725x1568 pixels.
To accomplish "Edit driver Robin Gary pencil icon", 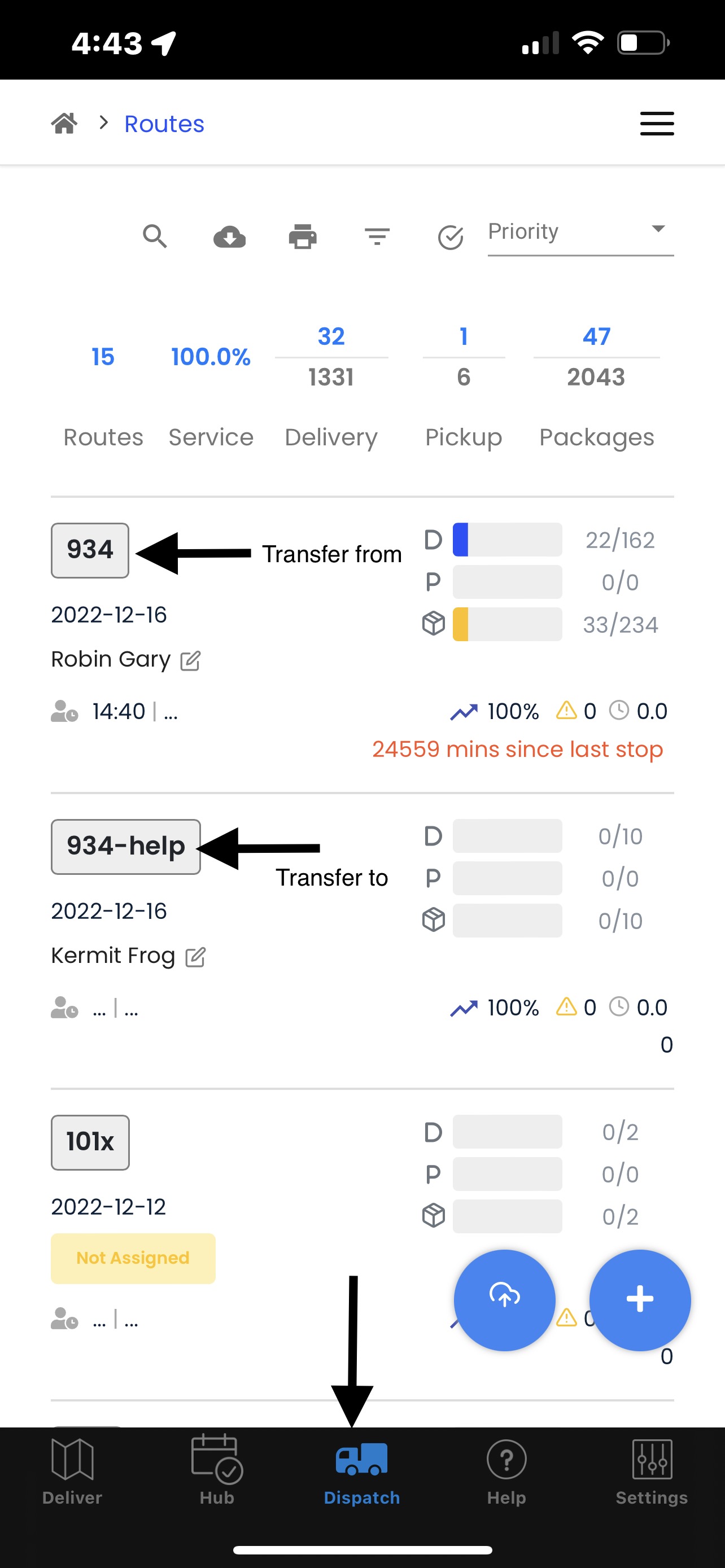I will pos(190,660).
